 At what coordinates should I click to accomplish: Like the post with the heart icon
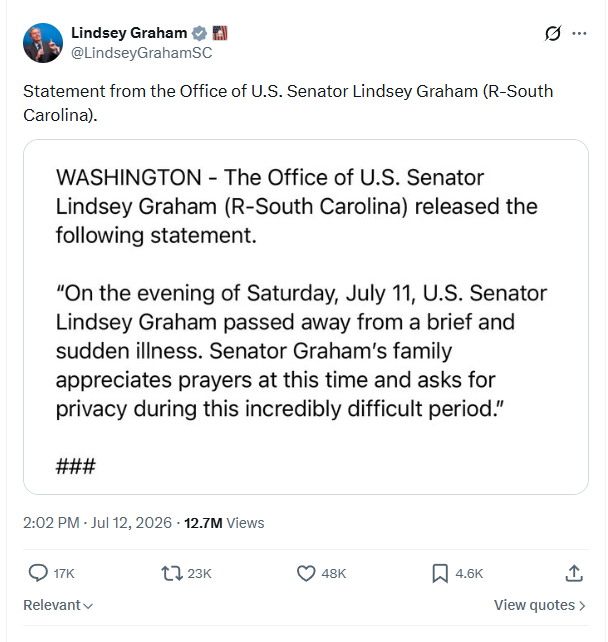pyautogui.click(x=306, y=573)
